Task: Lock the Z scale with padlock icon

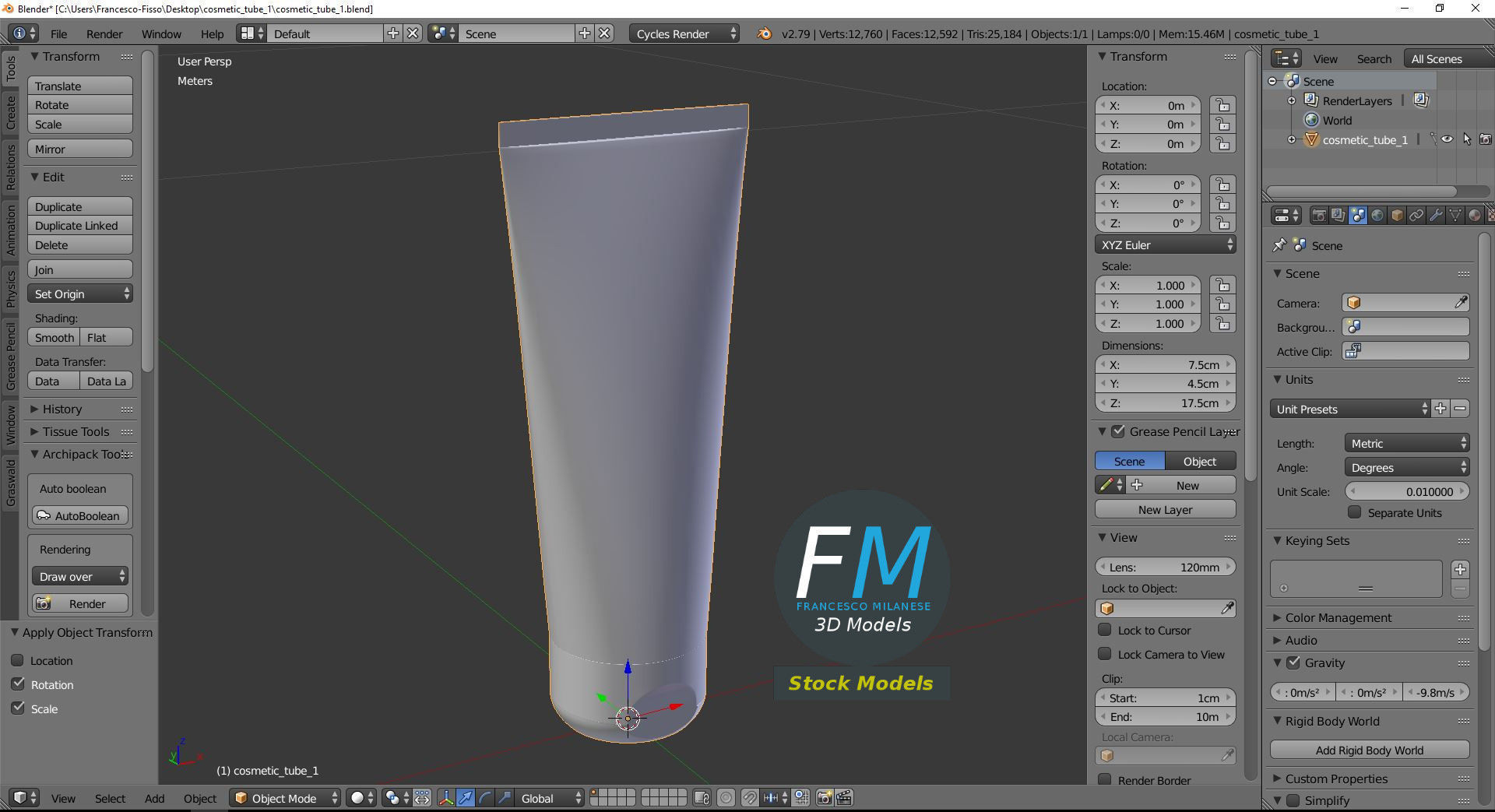Action: [1222, 323]
